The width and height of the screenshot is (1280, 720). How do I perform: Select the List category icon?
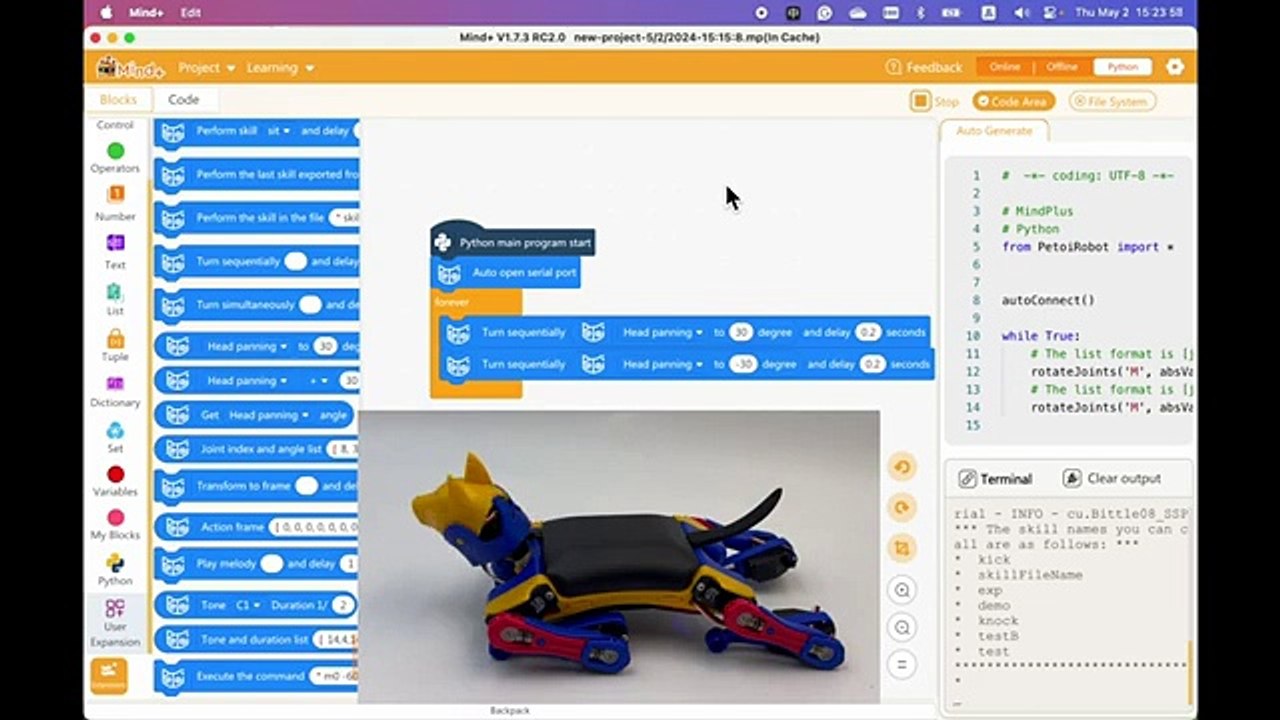[x=115, y=292]
